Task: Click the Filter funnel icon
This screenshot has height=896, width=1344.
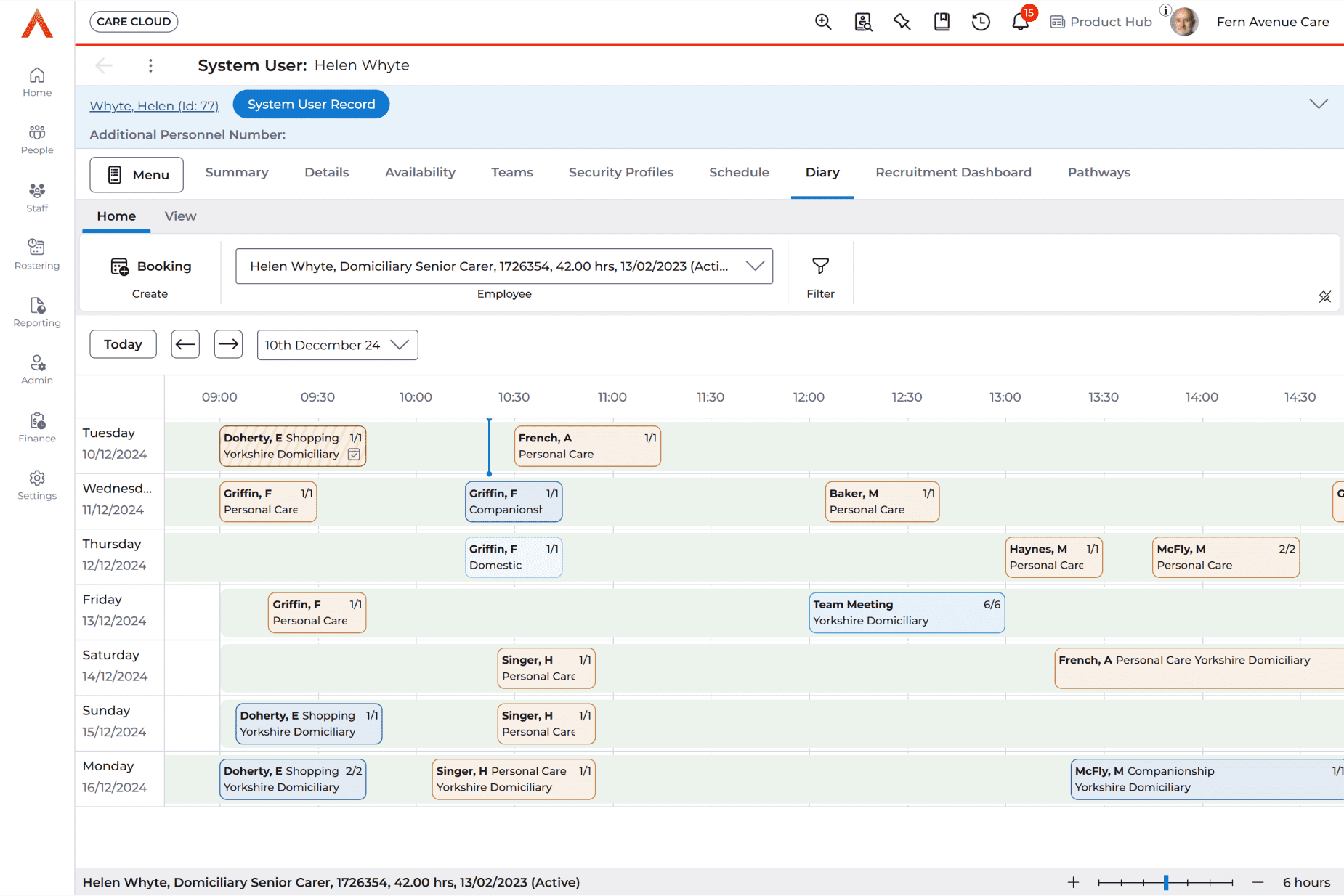Action: [820, 266]
